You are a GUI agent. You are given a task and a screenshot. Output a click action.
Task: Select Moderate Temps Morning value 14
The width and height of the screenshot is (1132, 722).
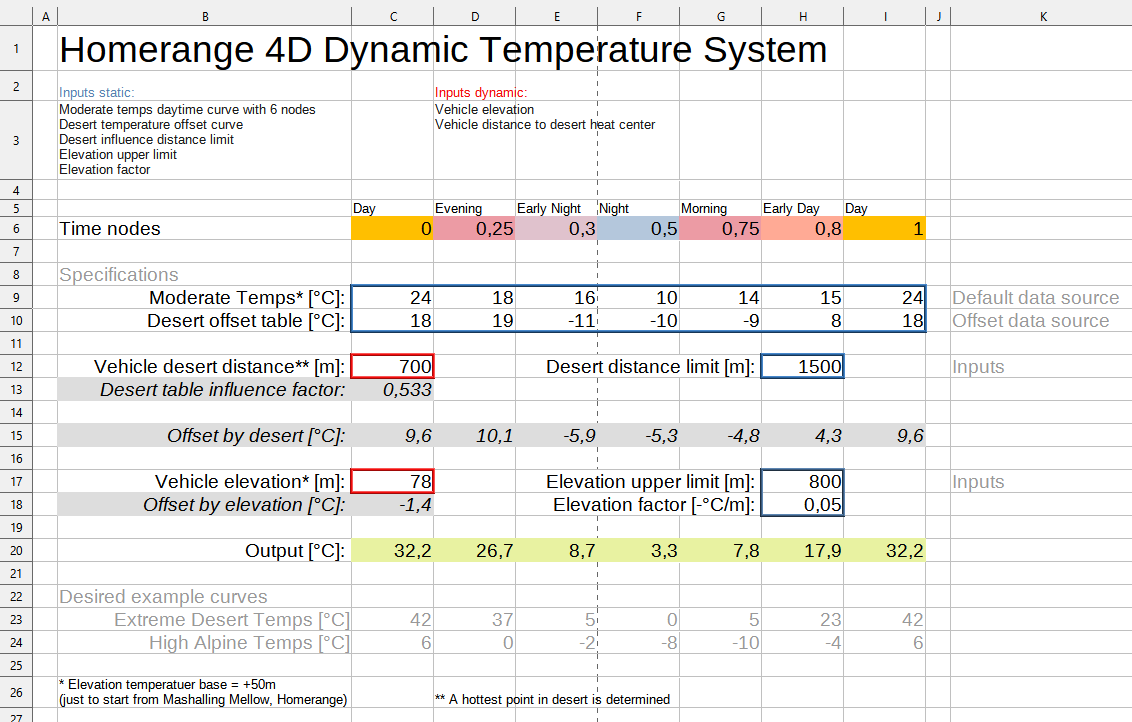(x=720, y=297)
